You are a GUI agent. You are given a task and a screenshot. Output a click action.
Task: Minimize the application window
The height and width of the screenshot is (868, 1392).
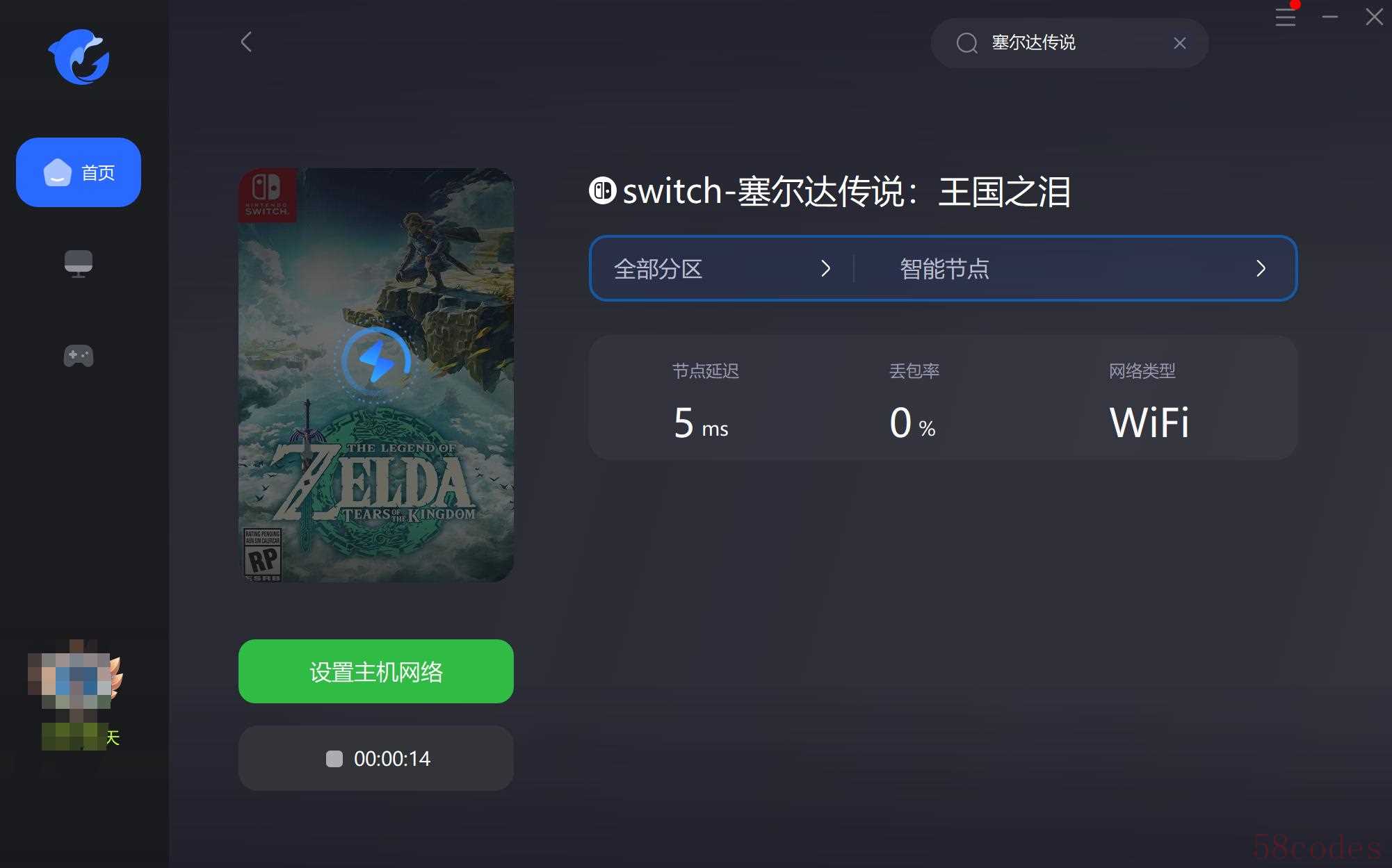(1330, 17)
